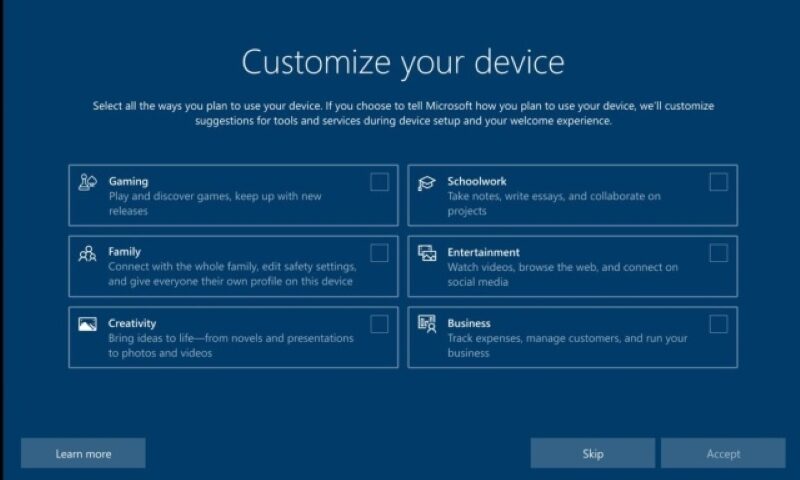Click the Gaming chess piece icon

pos(87,182)
